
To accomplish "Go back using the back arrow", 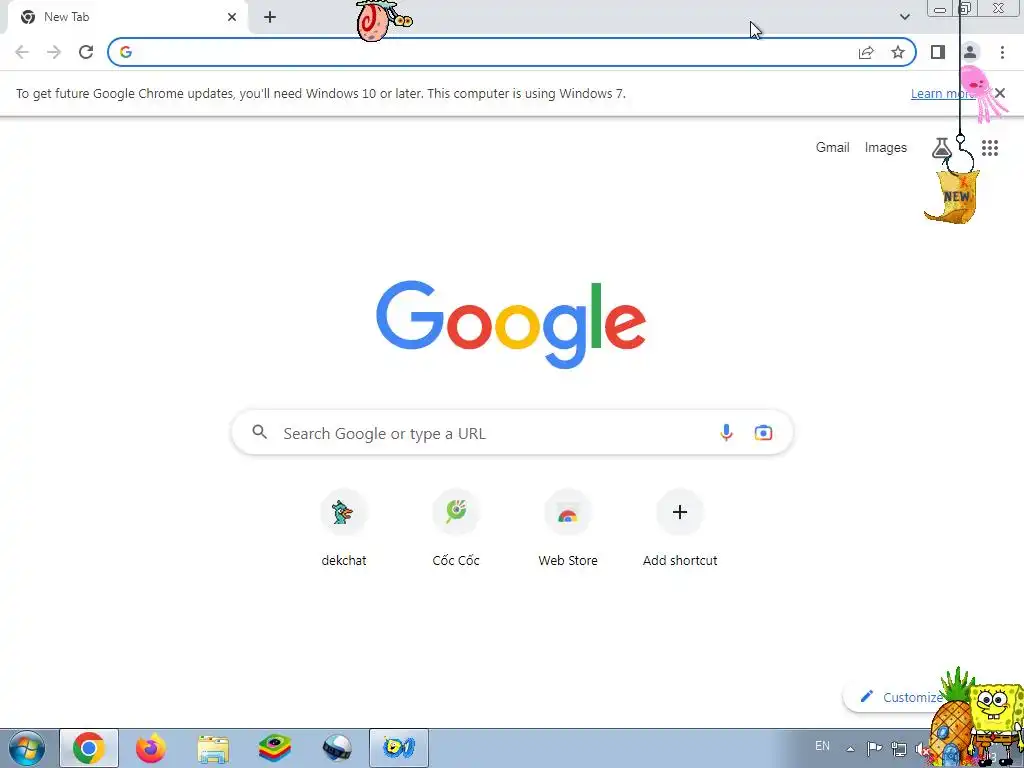I will [x=22, y=52].
